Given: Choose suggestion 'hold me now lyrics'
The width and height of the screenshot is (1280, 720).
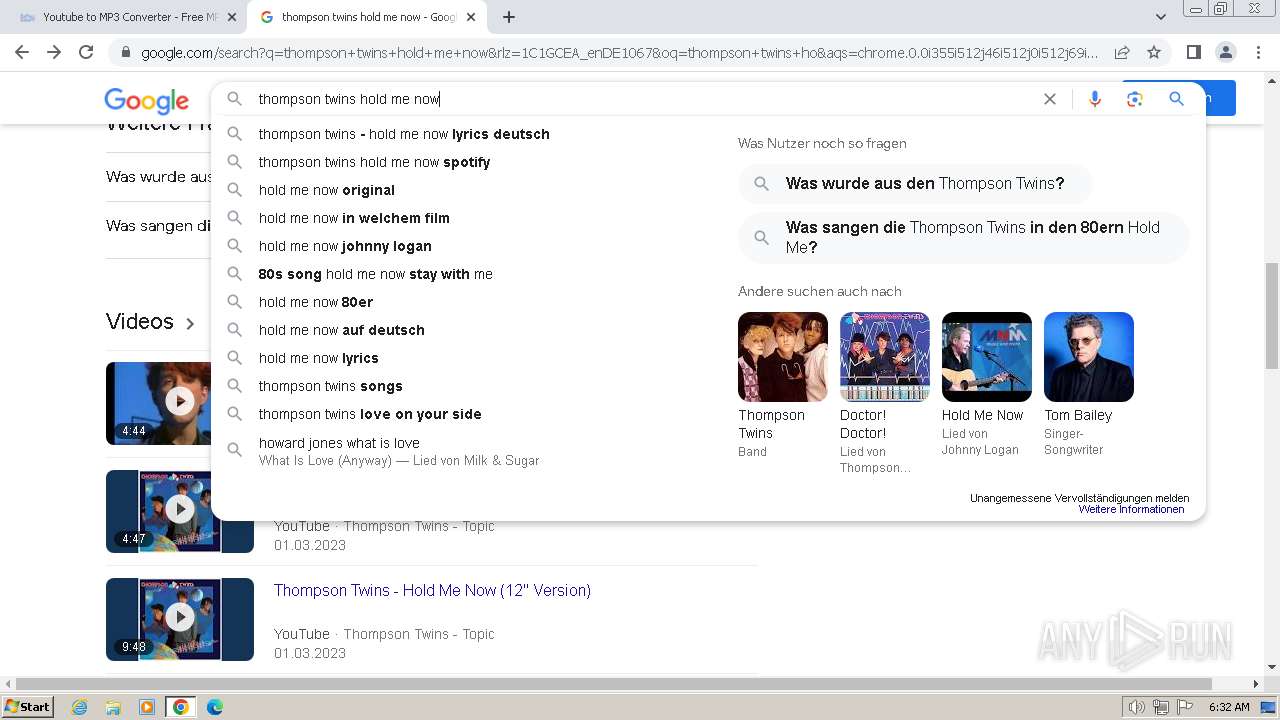Looking at the screenshot, I should point(318,358).
